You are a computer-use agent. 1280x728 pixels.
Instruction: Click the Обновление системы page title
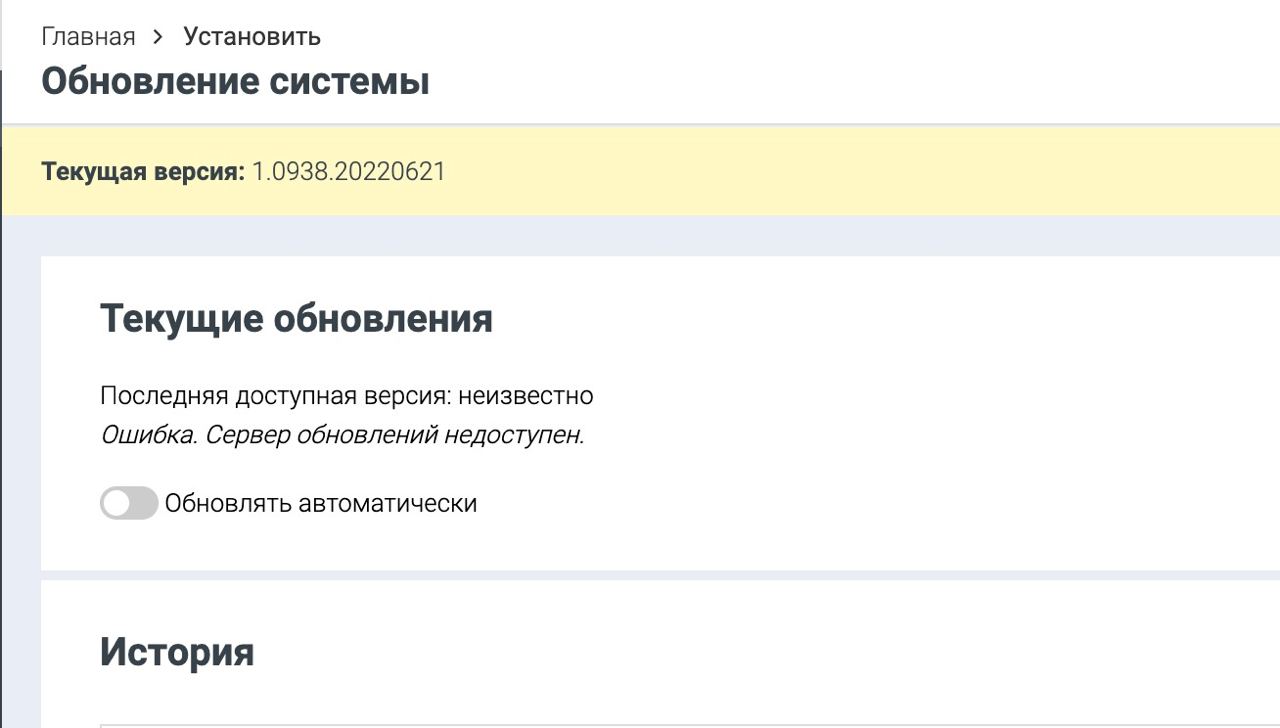pyautogui.click(x=235, y=81)
